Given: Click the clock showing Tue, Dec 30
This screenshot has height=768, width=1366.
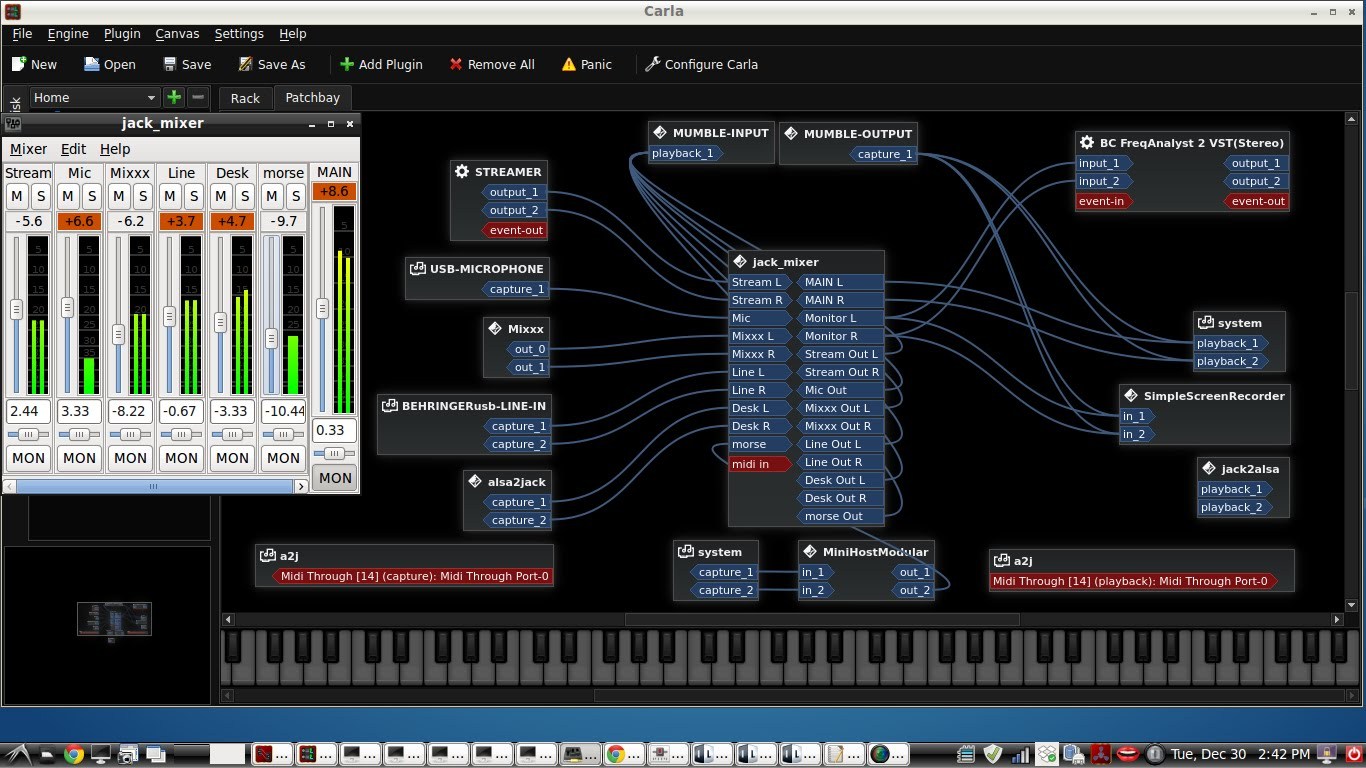Looking at the screenshot, I should (x=1240, y=754).
